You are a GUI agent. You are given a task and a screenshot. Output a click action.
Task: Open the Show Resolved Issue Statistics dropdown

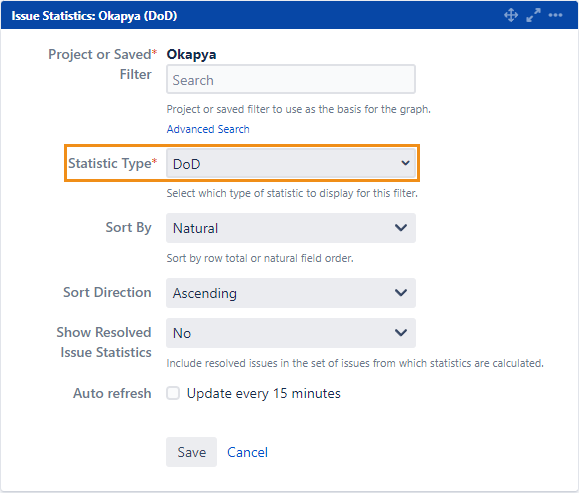coord(291,333)
